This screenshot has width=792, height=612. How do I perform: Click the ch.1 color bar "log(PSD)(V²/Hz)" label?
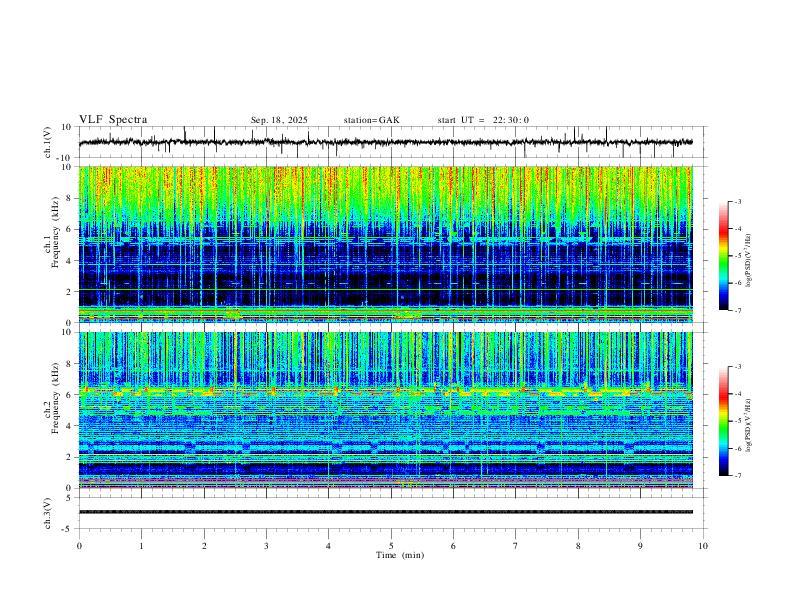tap(749, 260)
